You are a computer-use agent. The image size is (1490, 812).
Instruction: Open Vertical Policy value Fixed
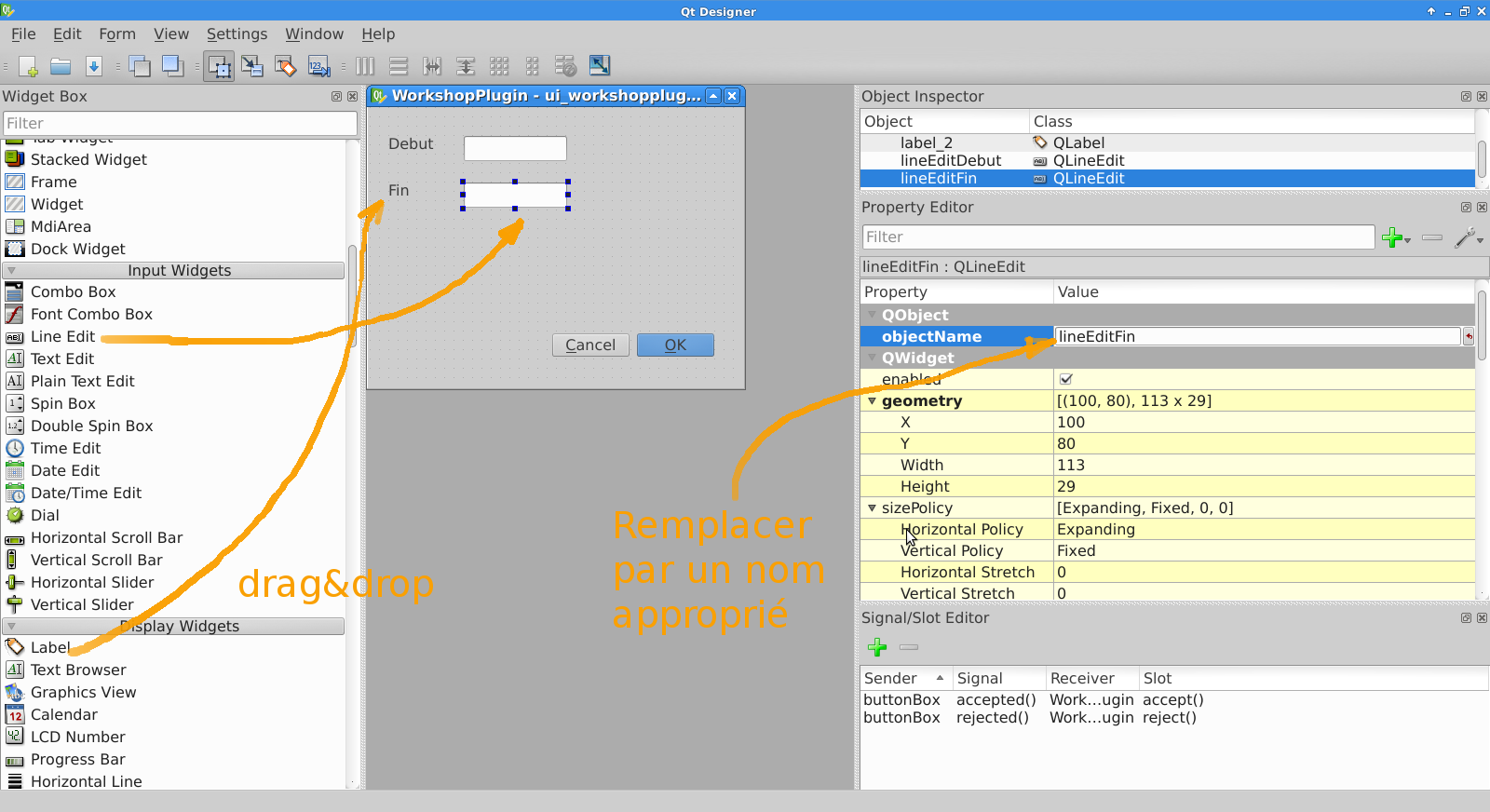point(1265,551)
